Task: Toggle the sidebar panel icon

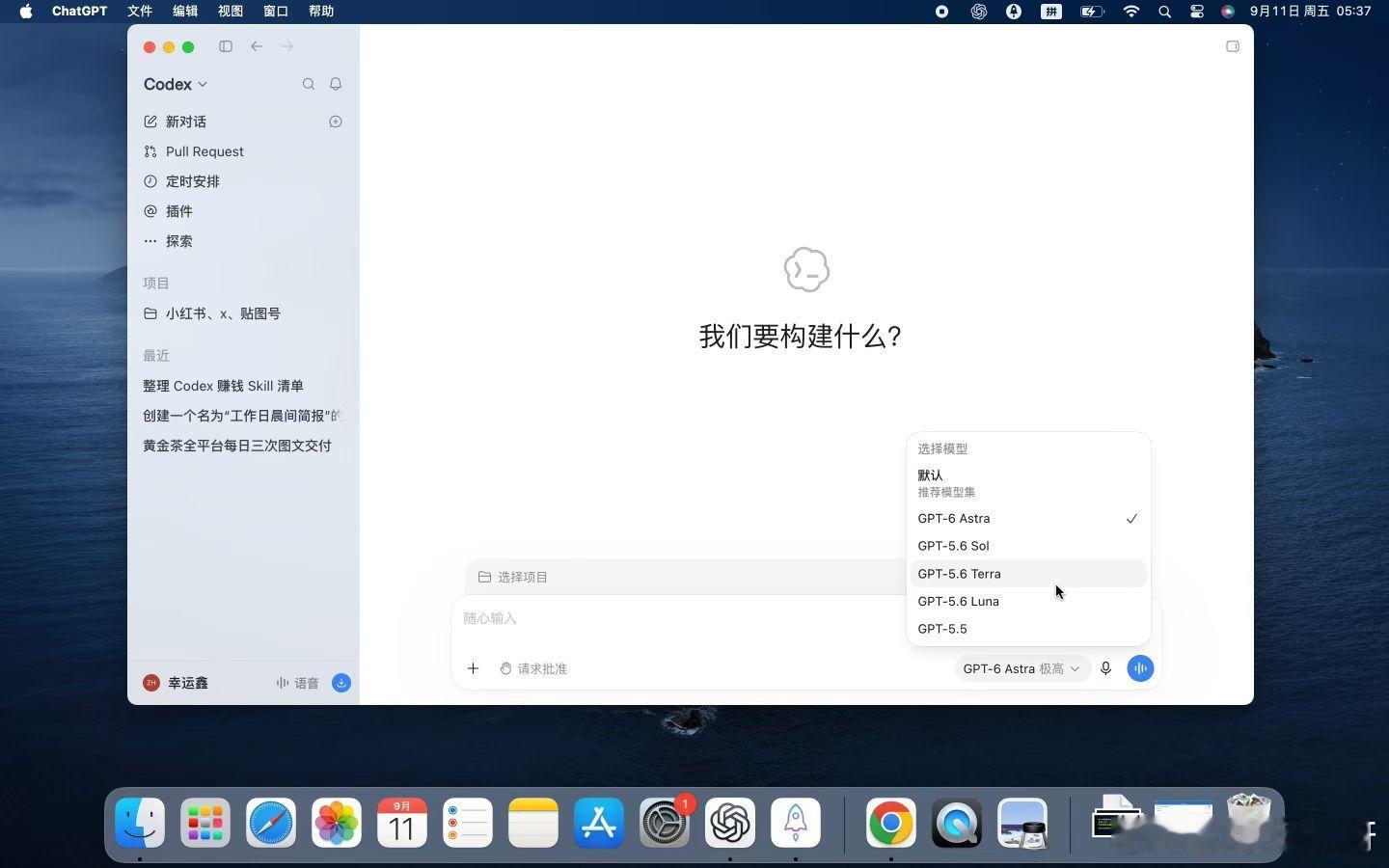Action: 226,46
